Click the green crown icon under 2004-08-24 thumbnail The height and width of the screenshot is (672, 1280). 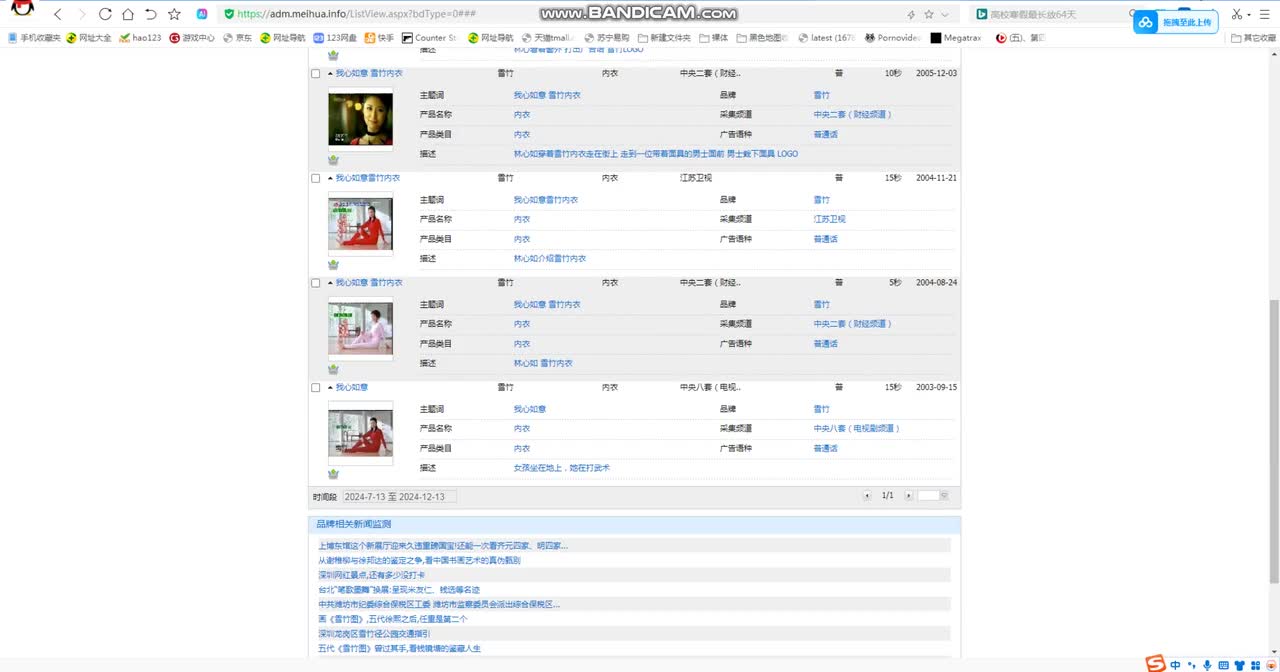[333, 369]
